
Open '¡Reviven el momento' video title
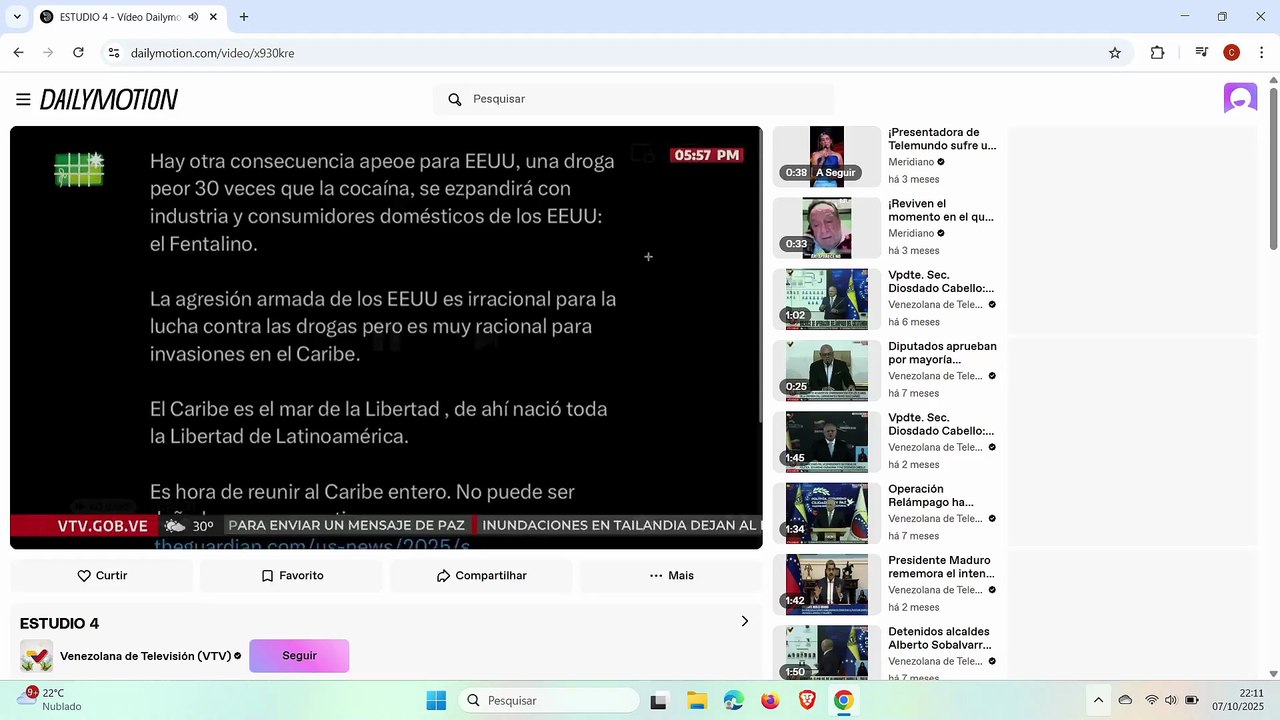pos(941,210)
